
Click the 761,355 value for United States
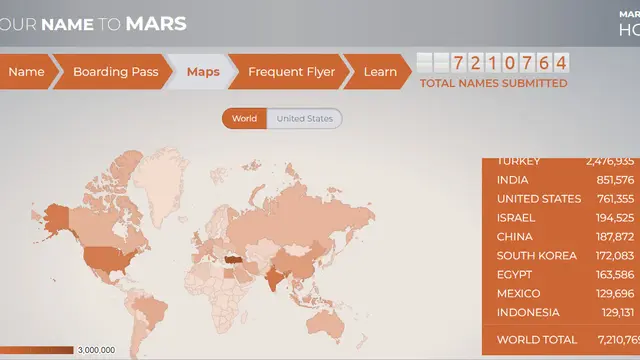(616, 199)
